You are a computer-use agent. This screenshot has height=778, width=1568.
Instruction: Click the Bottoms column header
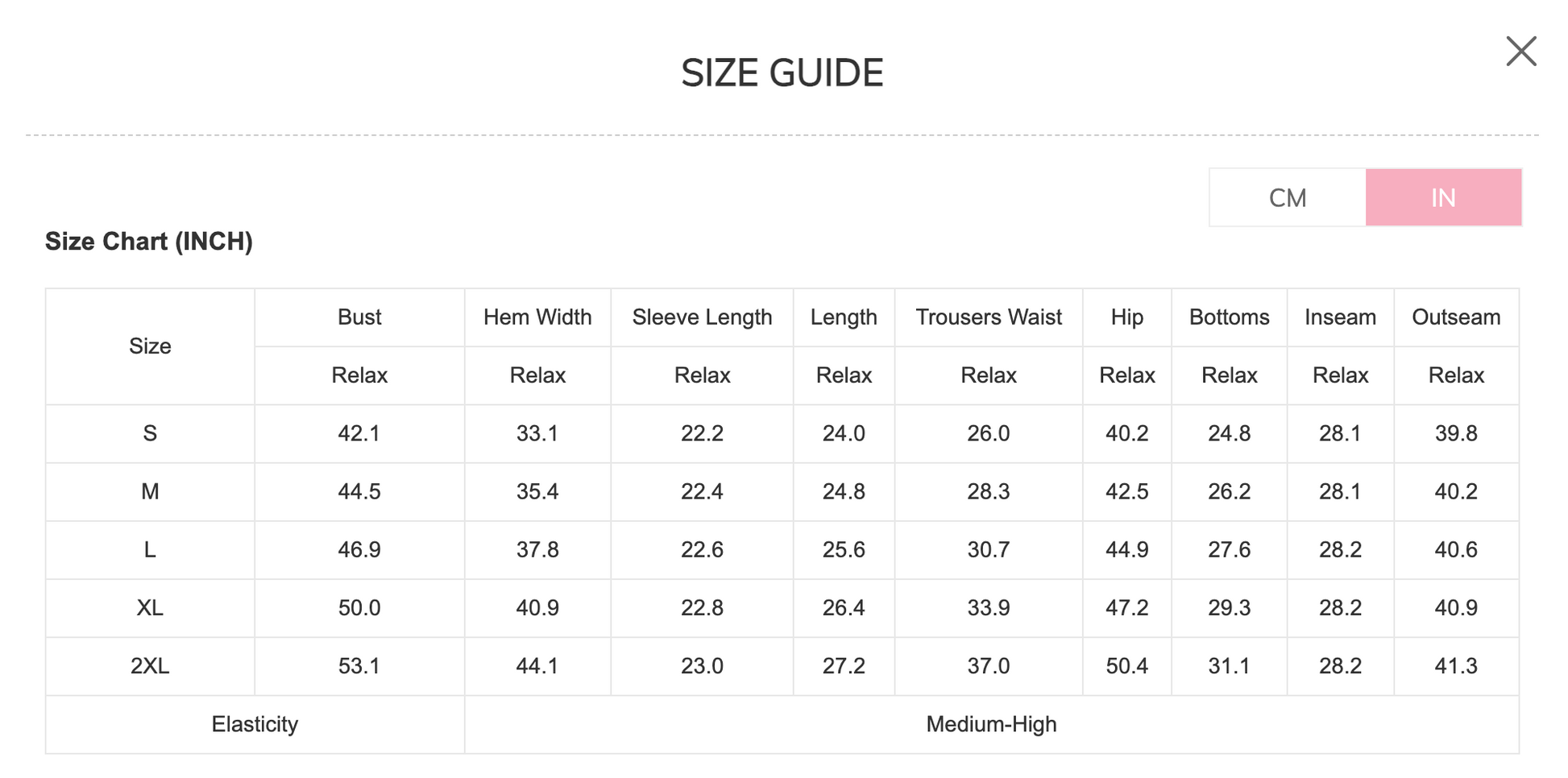(1229, 317)
